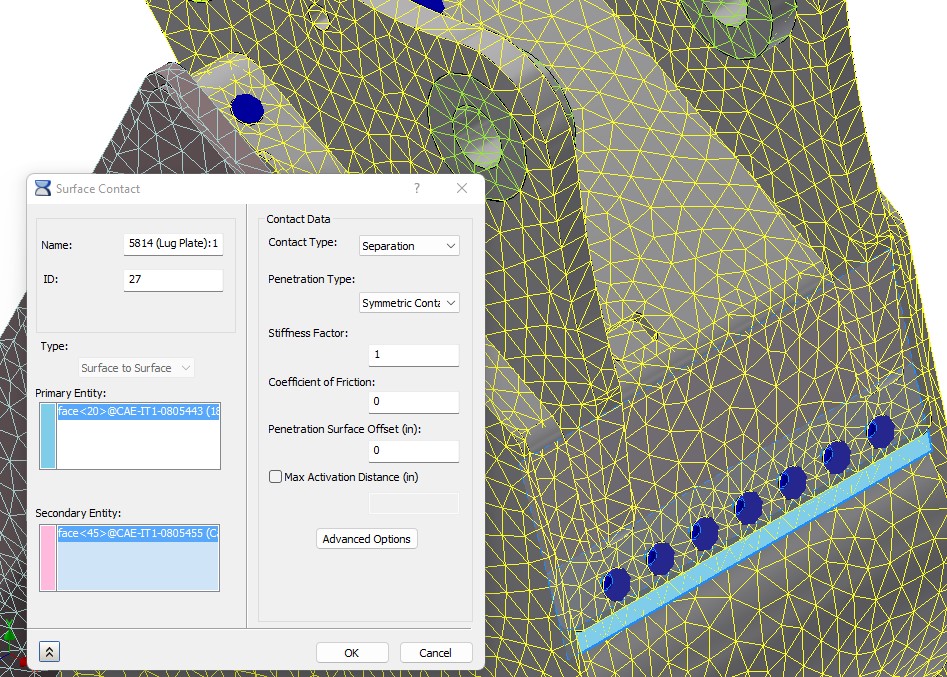Click the collapse double-chevron button bottom-left
This screenshot has height=677, width=947.
[x=47, y=651]
